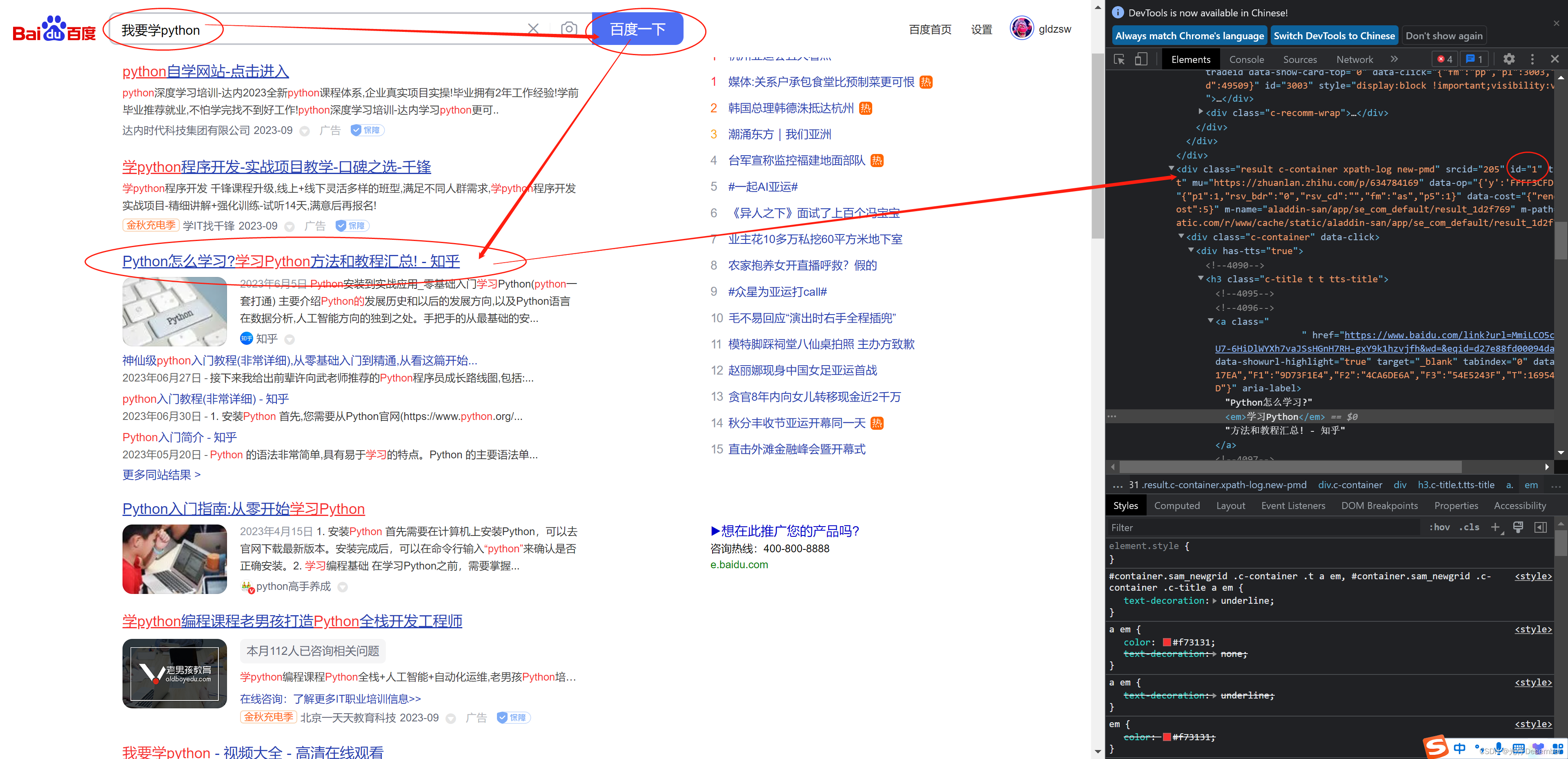Image resolution: width=1568 pixels, height=759 pixels.
Task: Click Switch DevTools to Chinese button
Action: pos(1334,35)
